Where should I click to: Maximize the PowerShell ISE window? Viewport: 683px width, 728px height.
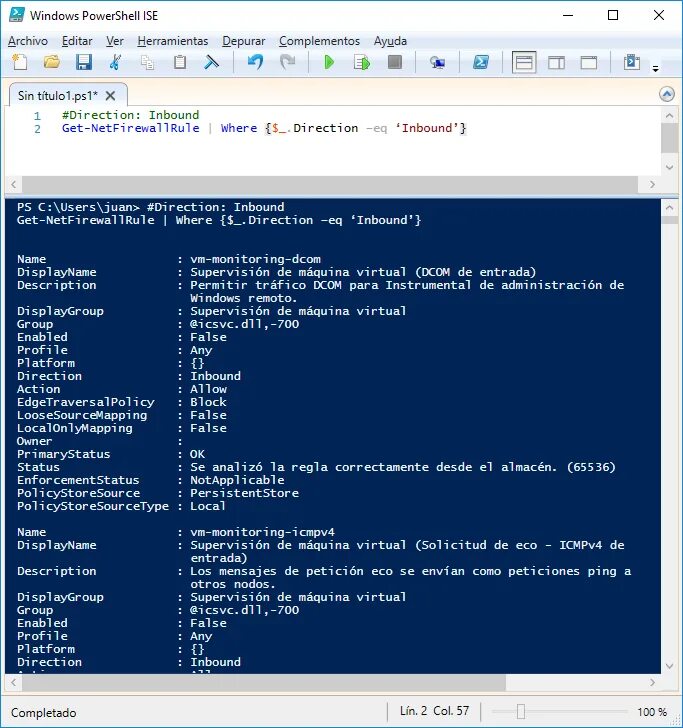[613, 15]
